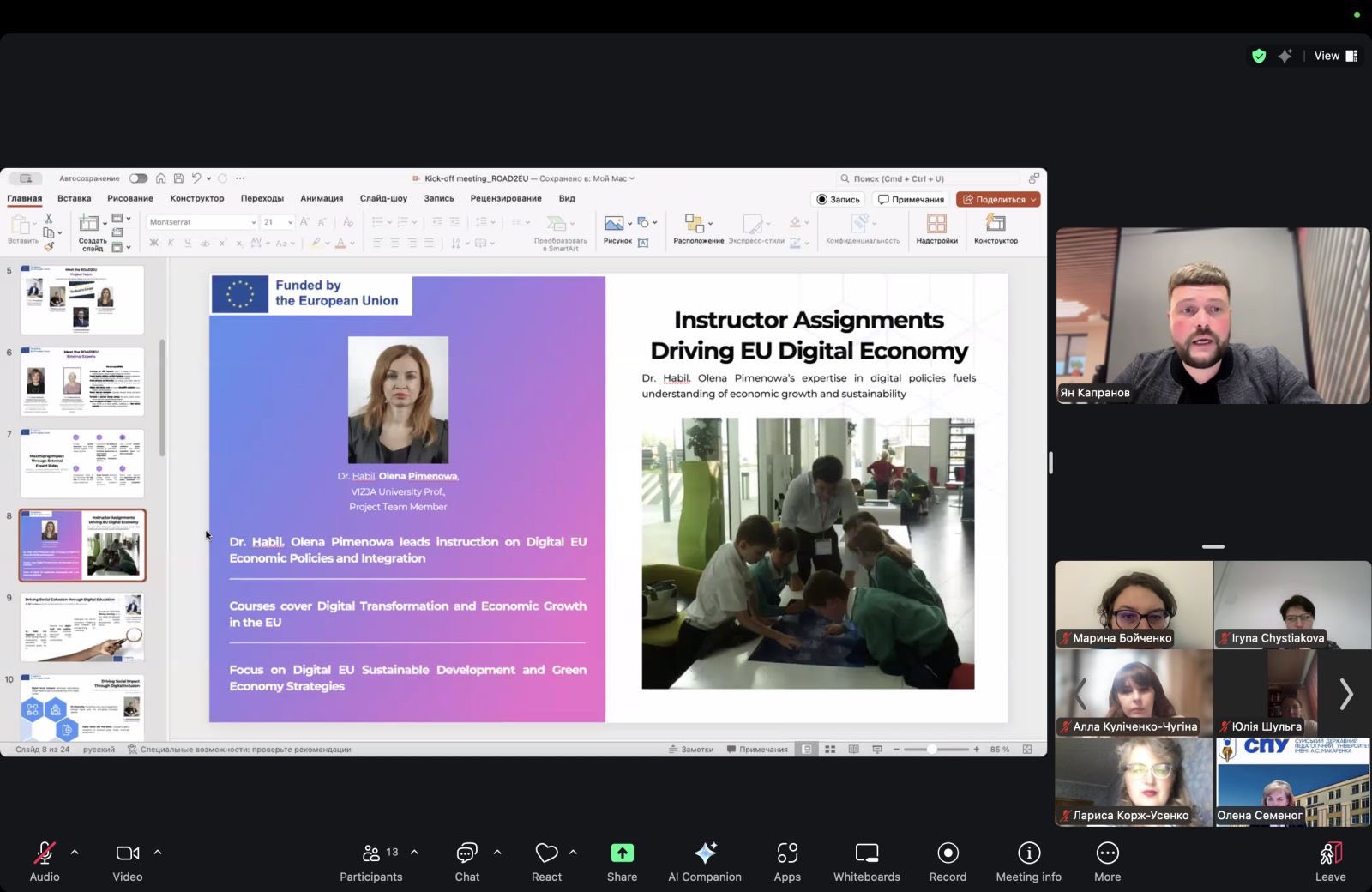Go to next page of participant videos
This screenshot has width=1372, height=892.
(1345, 694)
